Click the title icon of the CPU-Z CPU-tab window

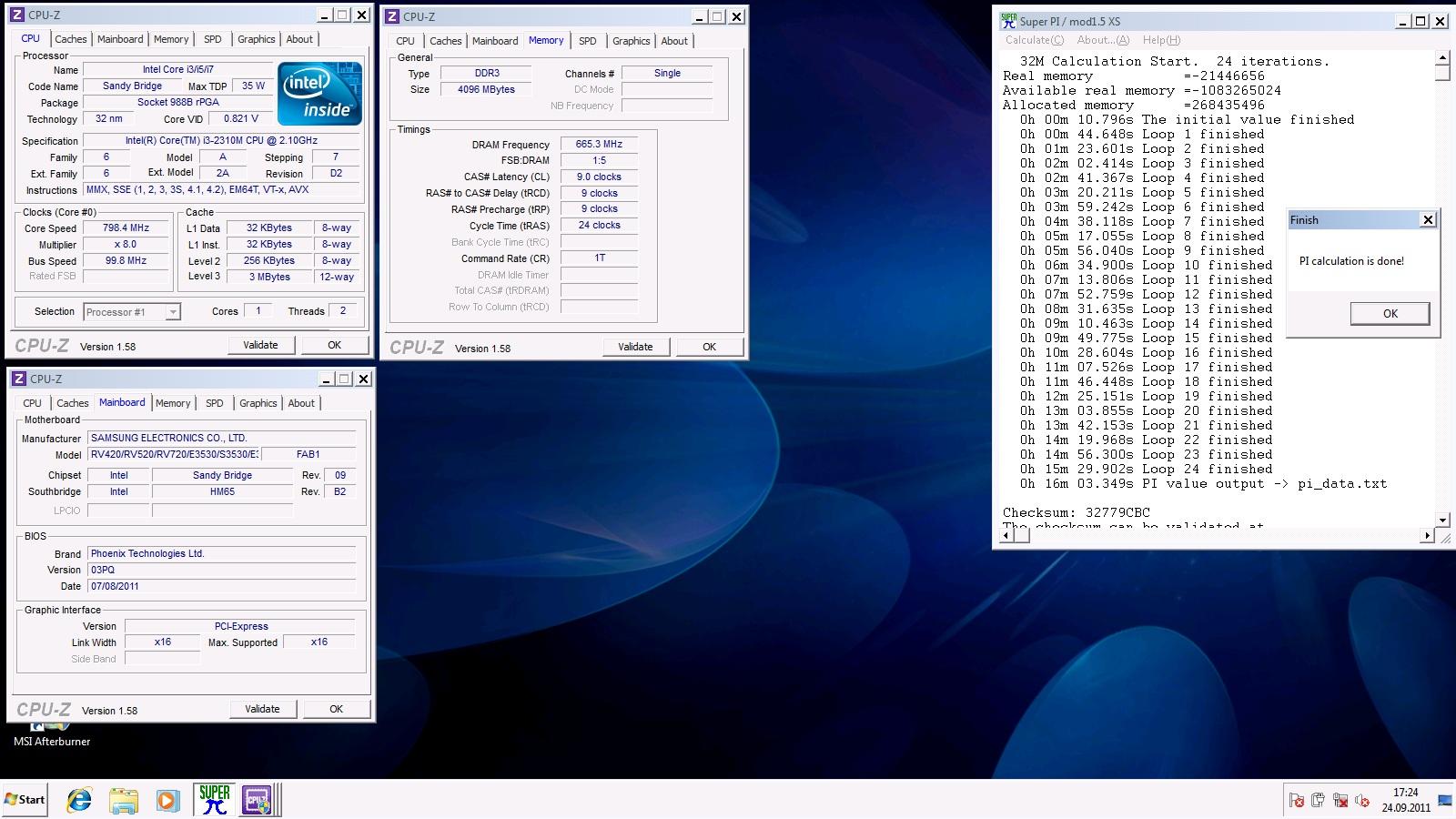tap(18, 15)
